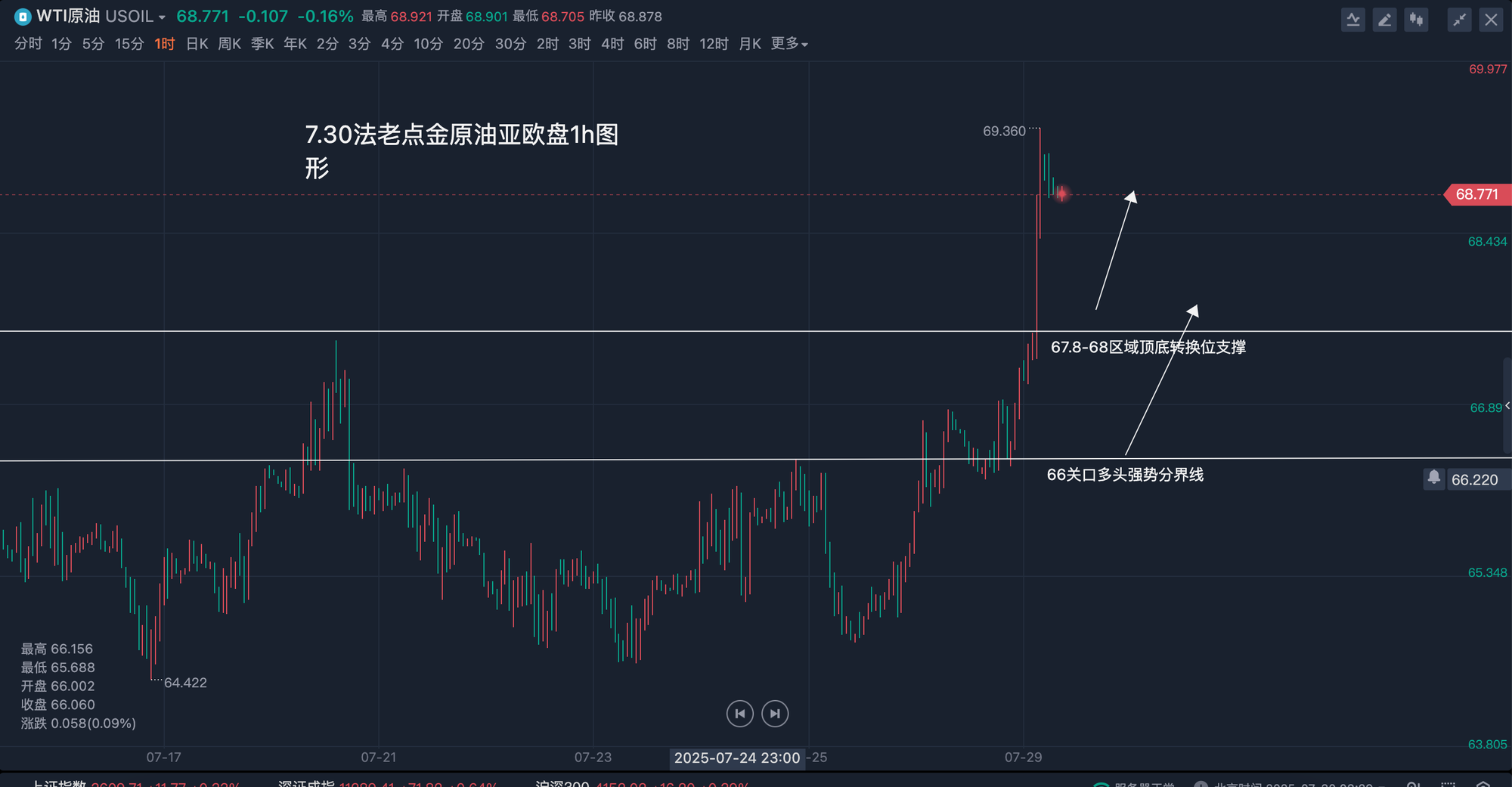
Task: Switch to the 日K timeframe
Action: 197,44
